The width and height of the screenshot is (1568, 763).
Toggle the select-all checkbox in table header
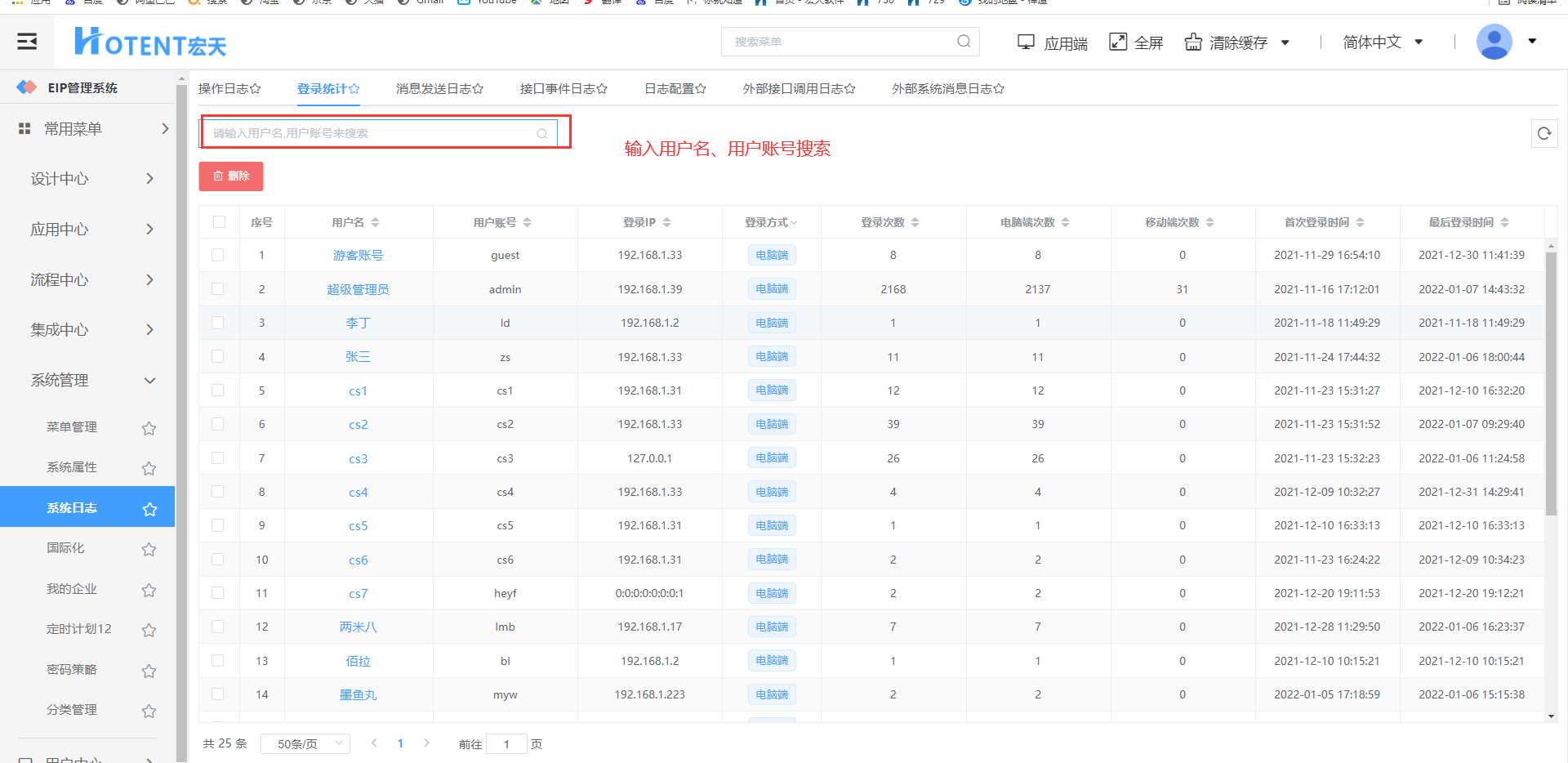tap(219, 222)
